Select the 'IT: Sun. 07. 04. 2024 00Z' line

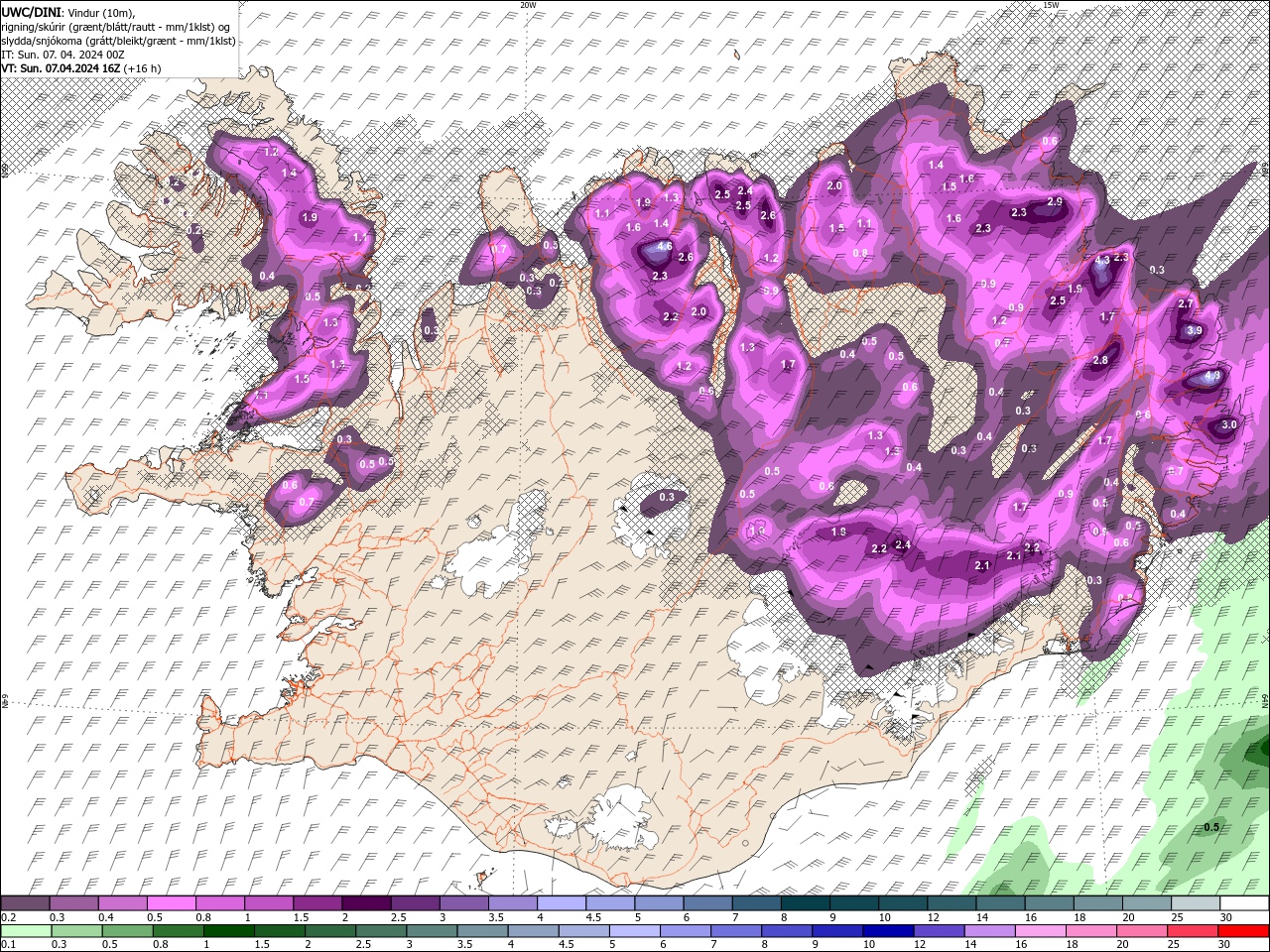(x=63, y=55)
